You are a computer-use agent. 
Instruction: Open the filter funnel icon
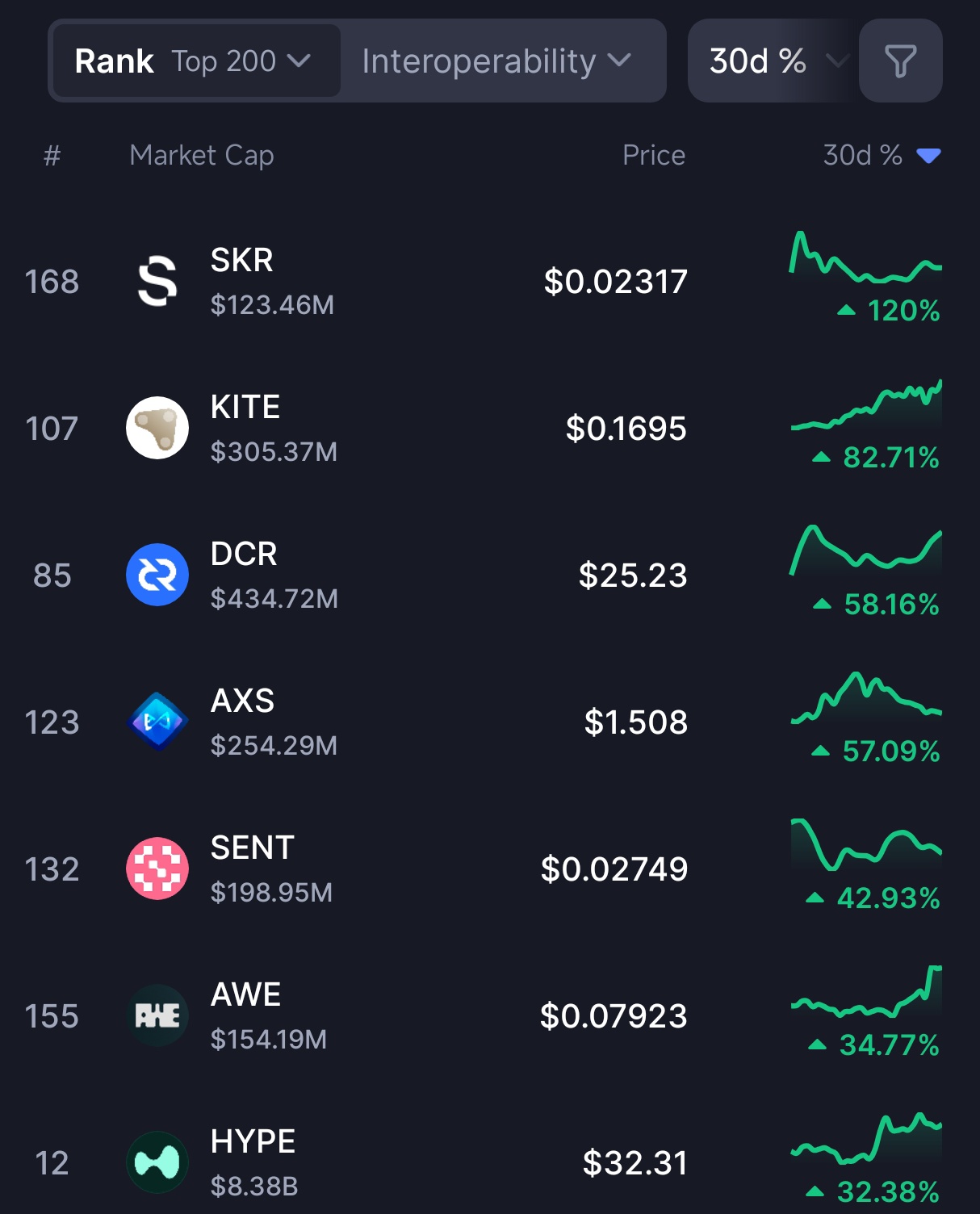tap(900, 61)
